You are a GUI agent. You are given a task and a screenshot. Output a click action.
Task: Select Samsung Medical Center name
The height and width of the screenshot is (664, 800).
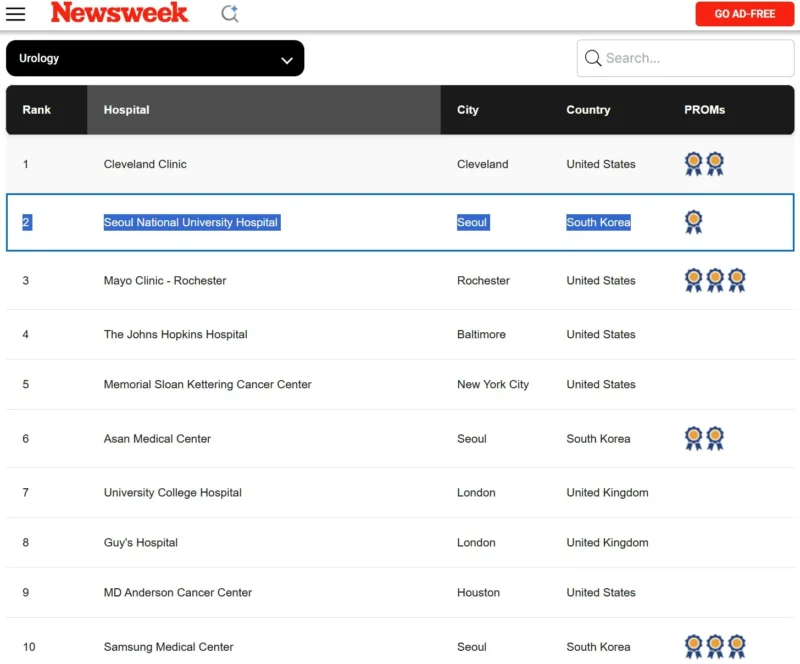[x=168, y=647]
